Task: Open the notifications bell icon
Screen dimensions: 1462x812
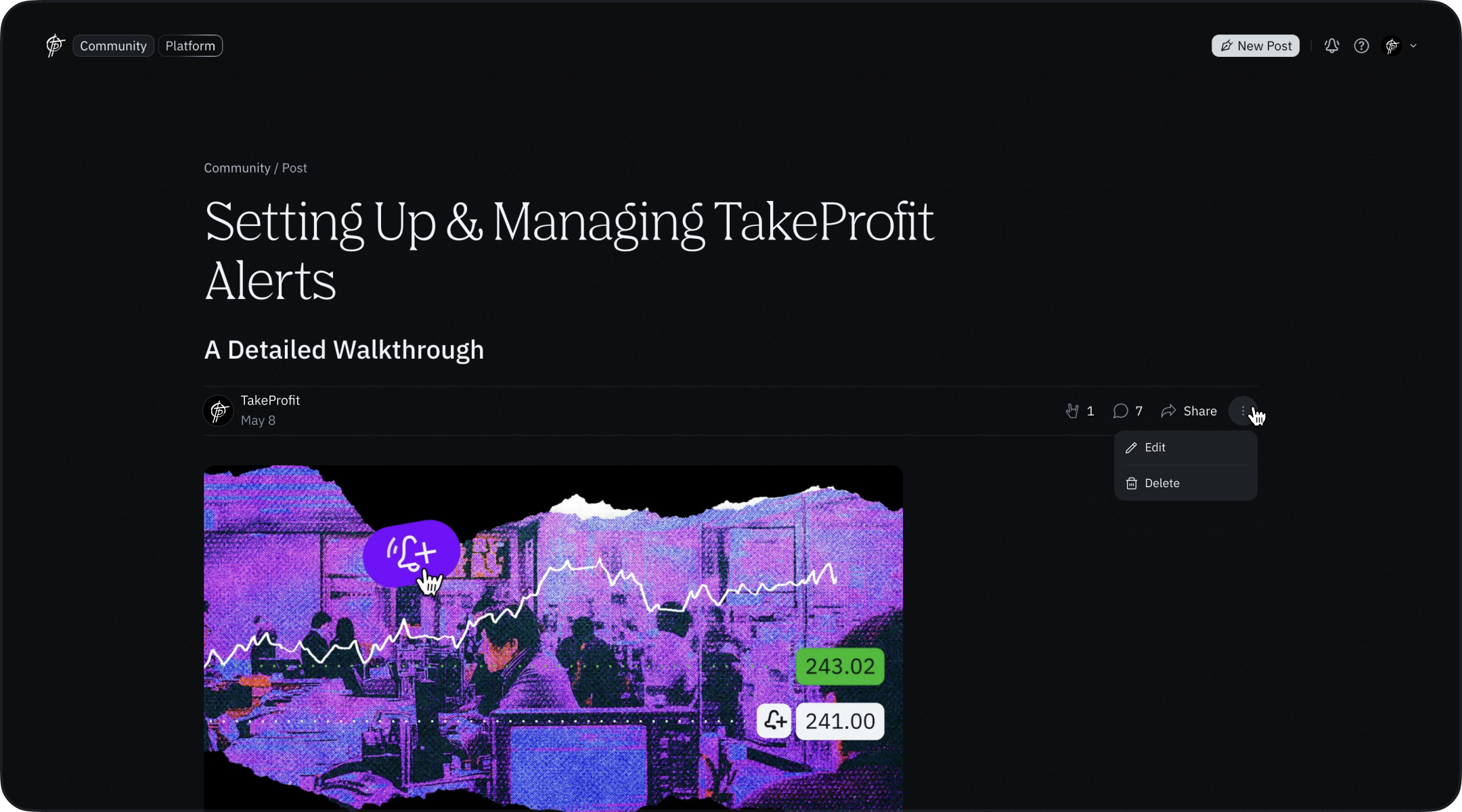Action: [x=1331, y=45]
